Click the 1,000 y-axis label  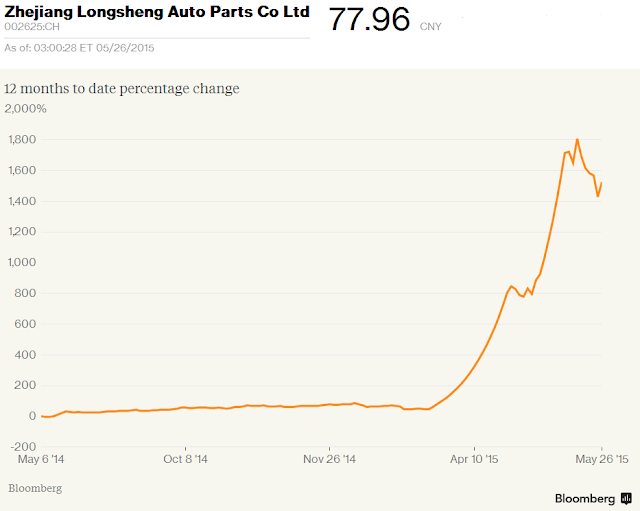(x=22, y=262)
